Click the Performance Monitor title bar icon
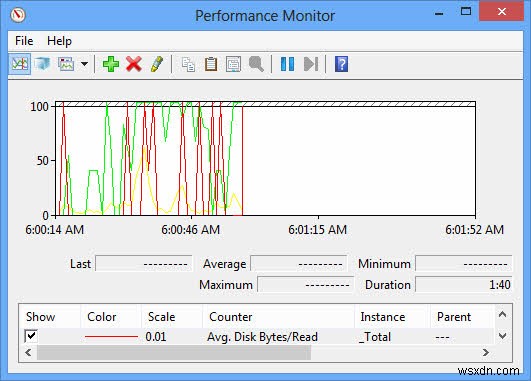The height and width of the screenshot is (381, 531). tap(18, 16)
